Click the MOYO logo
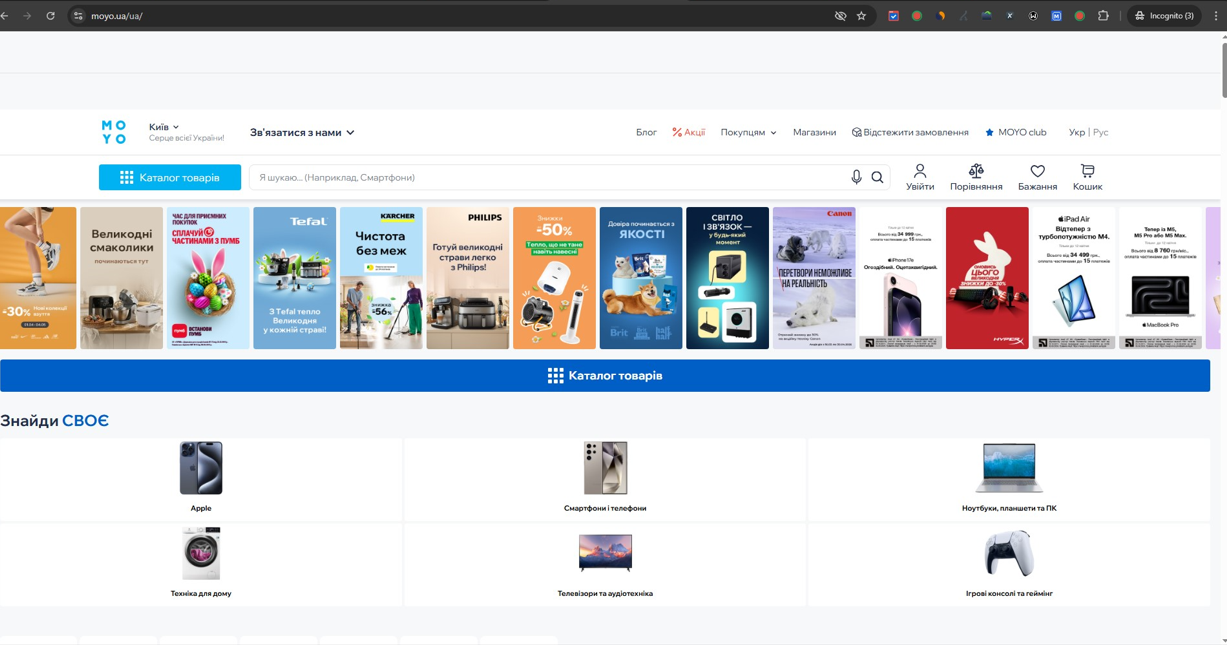This screenshot has height=645, width=1227. point(114,132)
